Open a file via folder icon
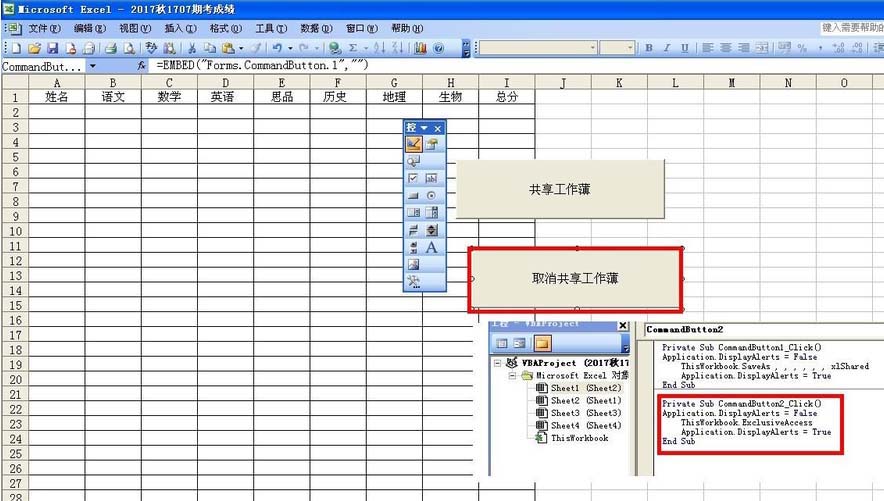The height and width of the screenshot is (501, 884). [34, 48]
